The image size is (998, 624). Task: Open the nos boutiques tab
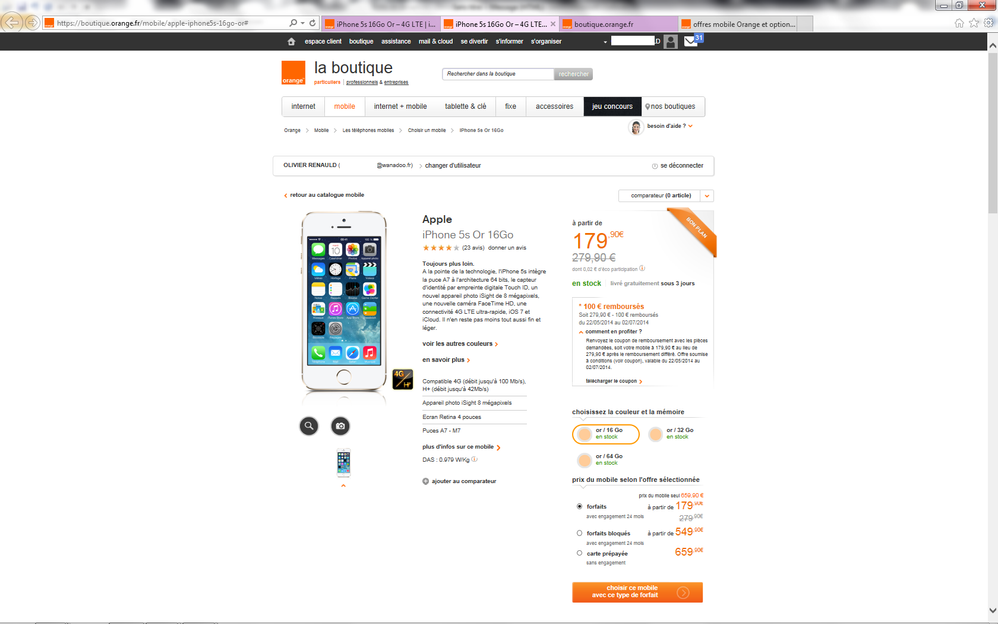(x=673, y=106)
